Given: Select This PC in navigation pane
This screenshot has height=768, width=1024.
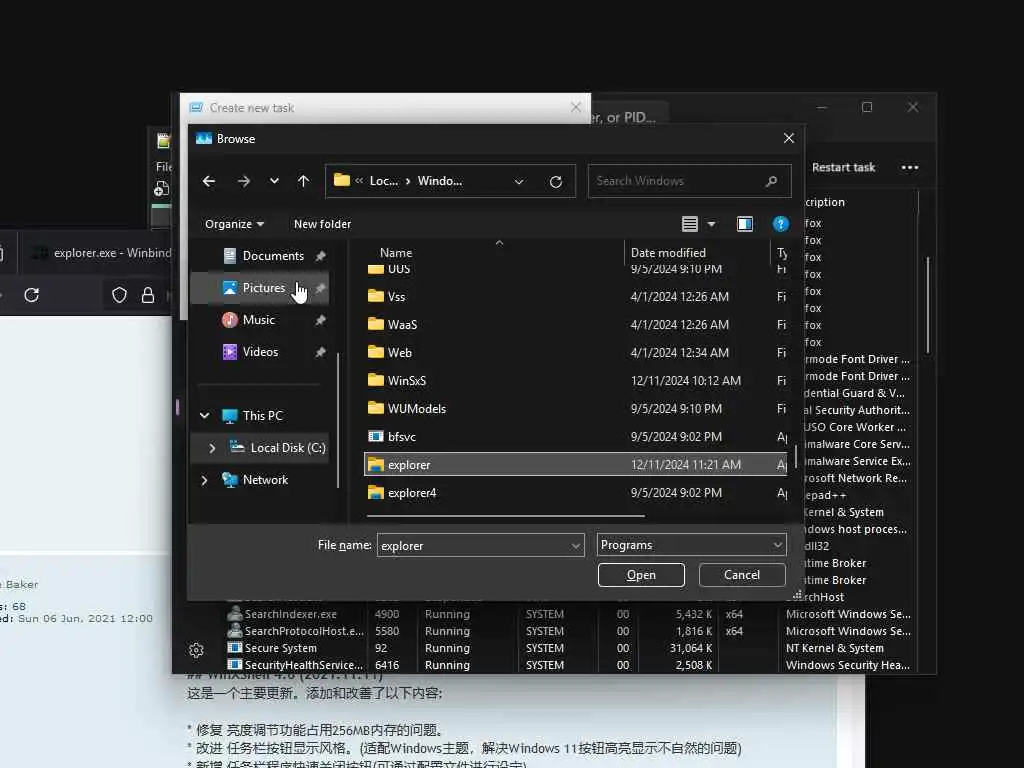Looking at the screenshot, I should click(x=263, y=416).
